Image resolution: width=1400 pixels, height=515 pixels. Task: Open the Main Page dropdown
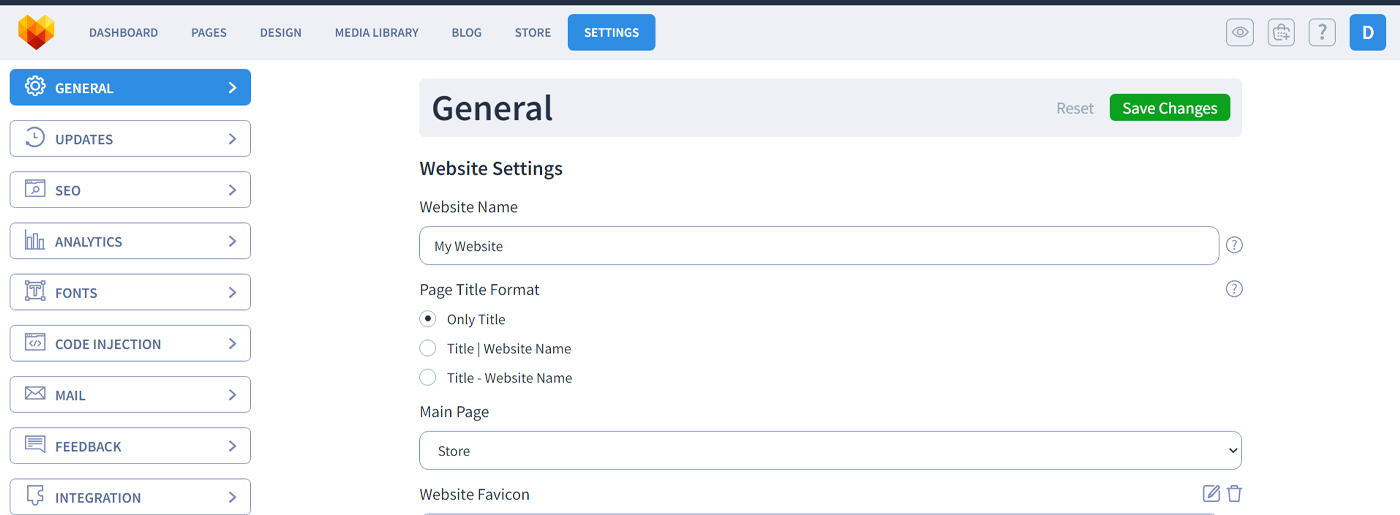830,450
